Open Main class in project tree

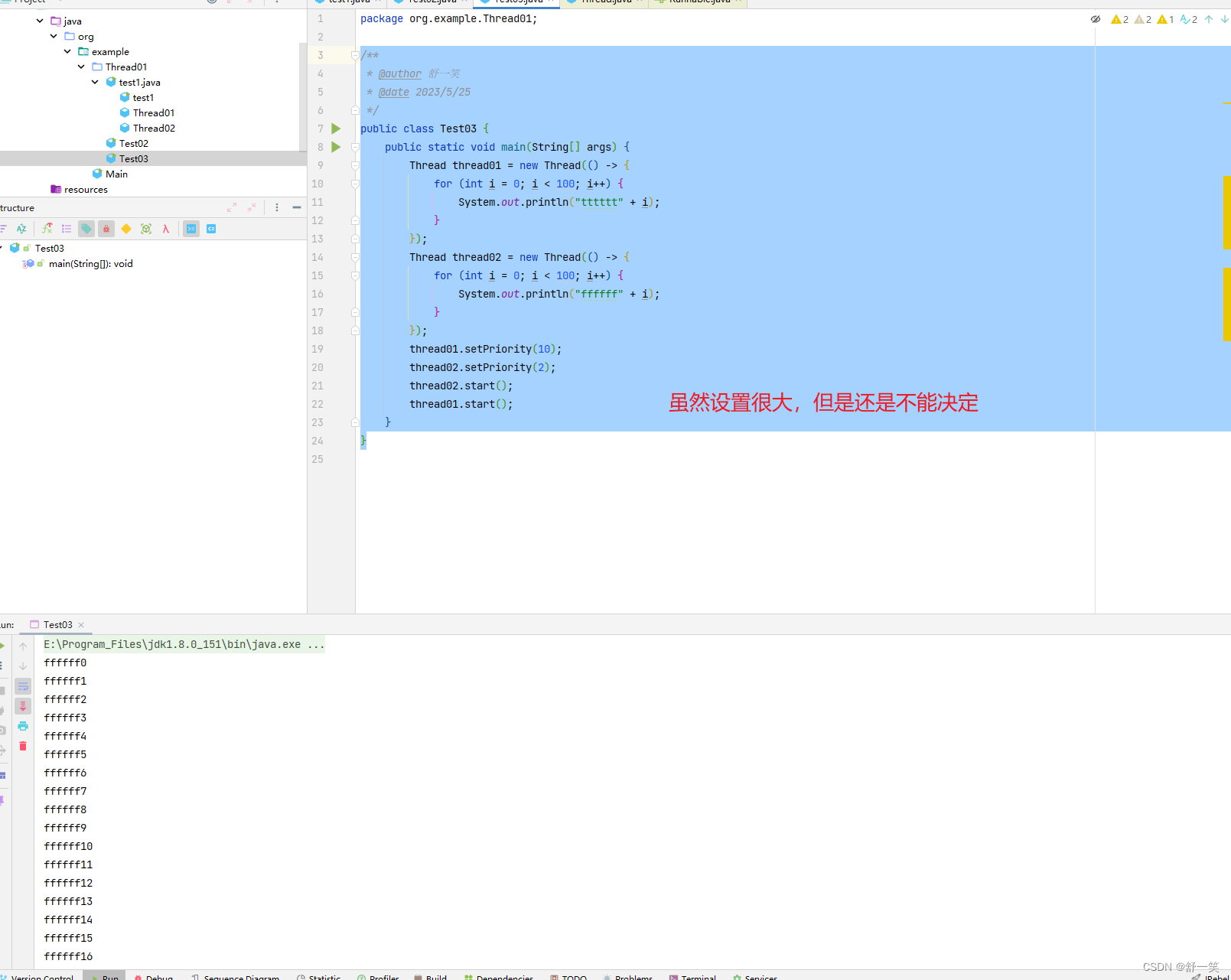[116, 174]
